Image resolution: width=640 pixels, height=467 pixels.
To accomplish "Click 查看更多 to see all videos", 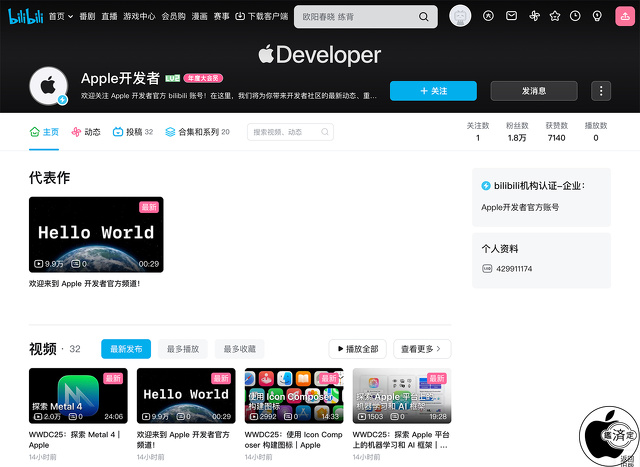I will pos(422,349).
